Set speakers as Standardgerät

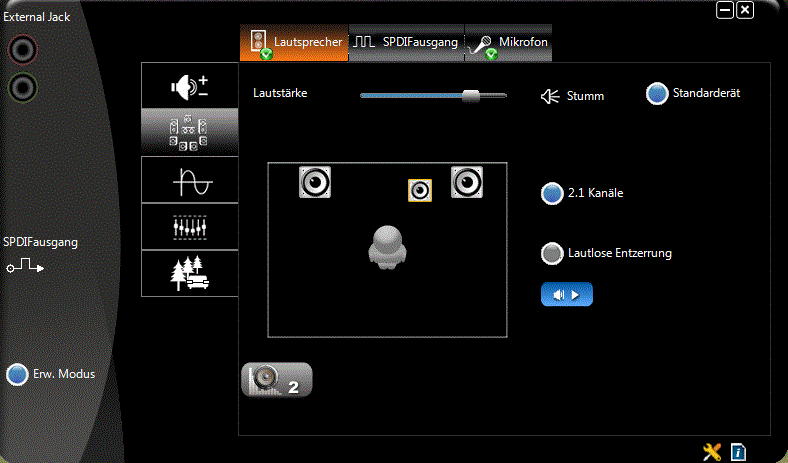[657, 94]
